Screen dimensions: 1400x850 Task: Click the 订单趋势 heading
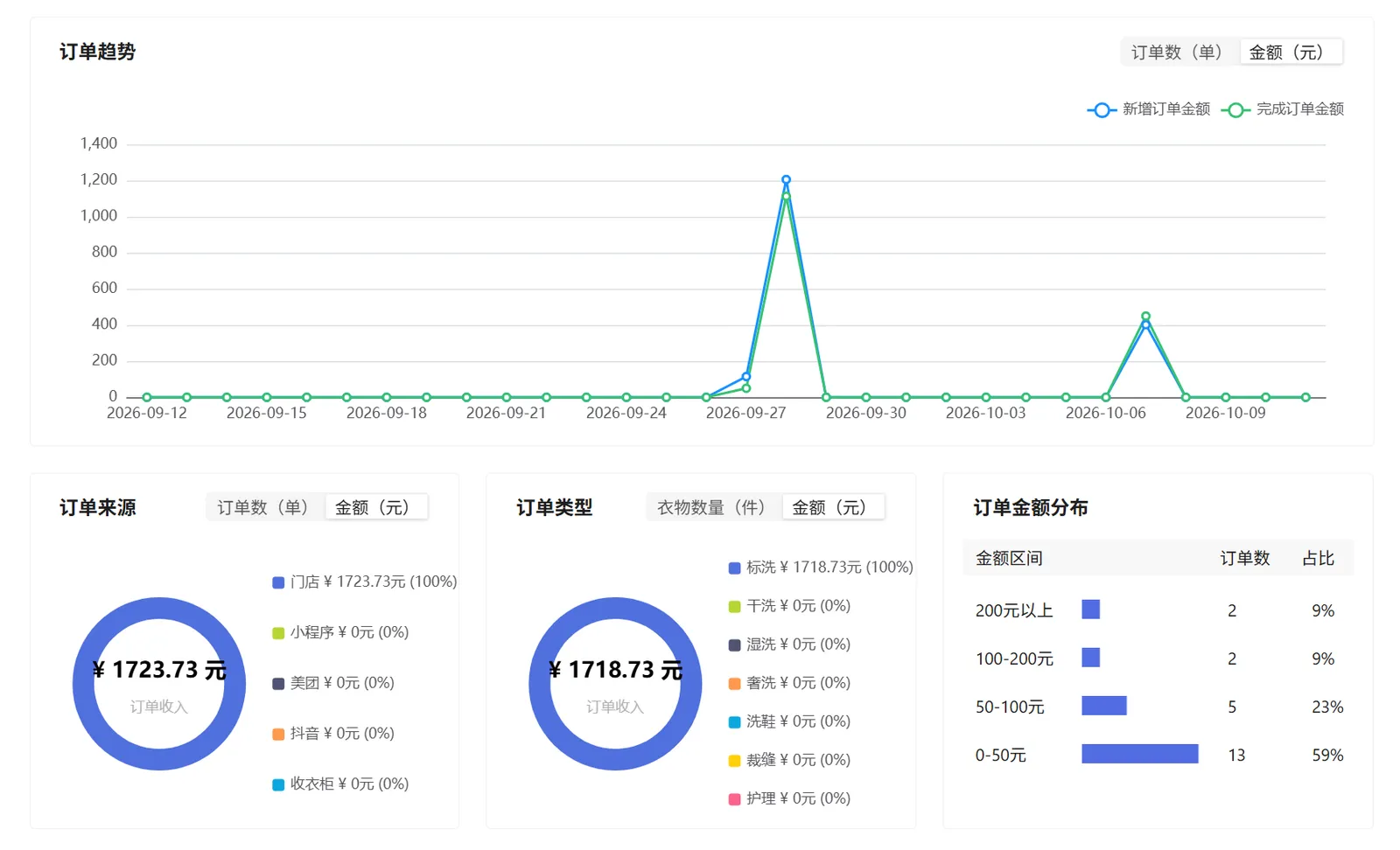(x=97, y=52)
